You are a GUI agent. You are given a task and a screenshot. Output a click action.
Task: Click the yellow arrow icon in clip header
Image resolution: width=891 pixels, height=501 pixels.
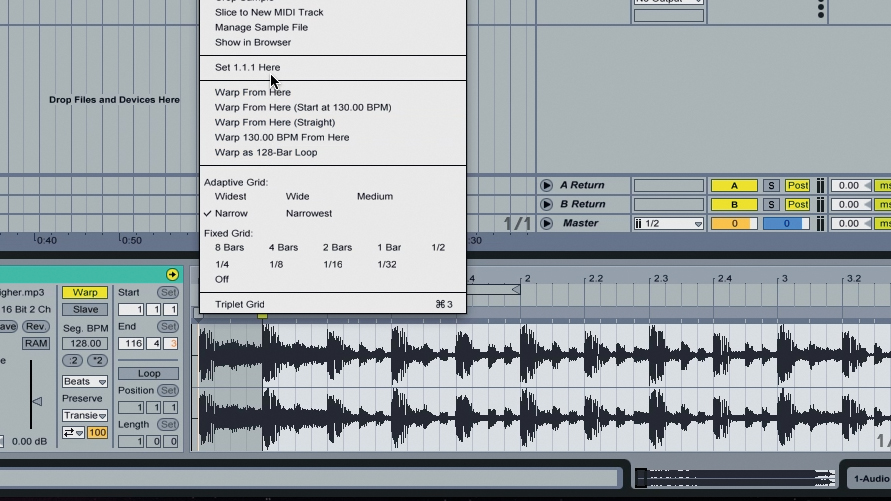172,274
